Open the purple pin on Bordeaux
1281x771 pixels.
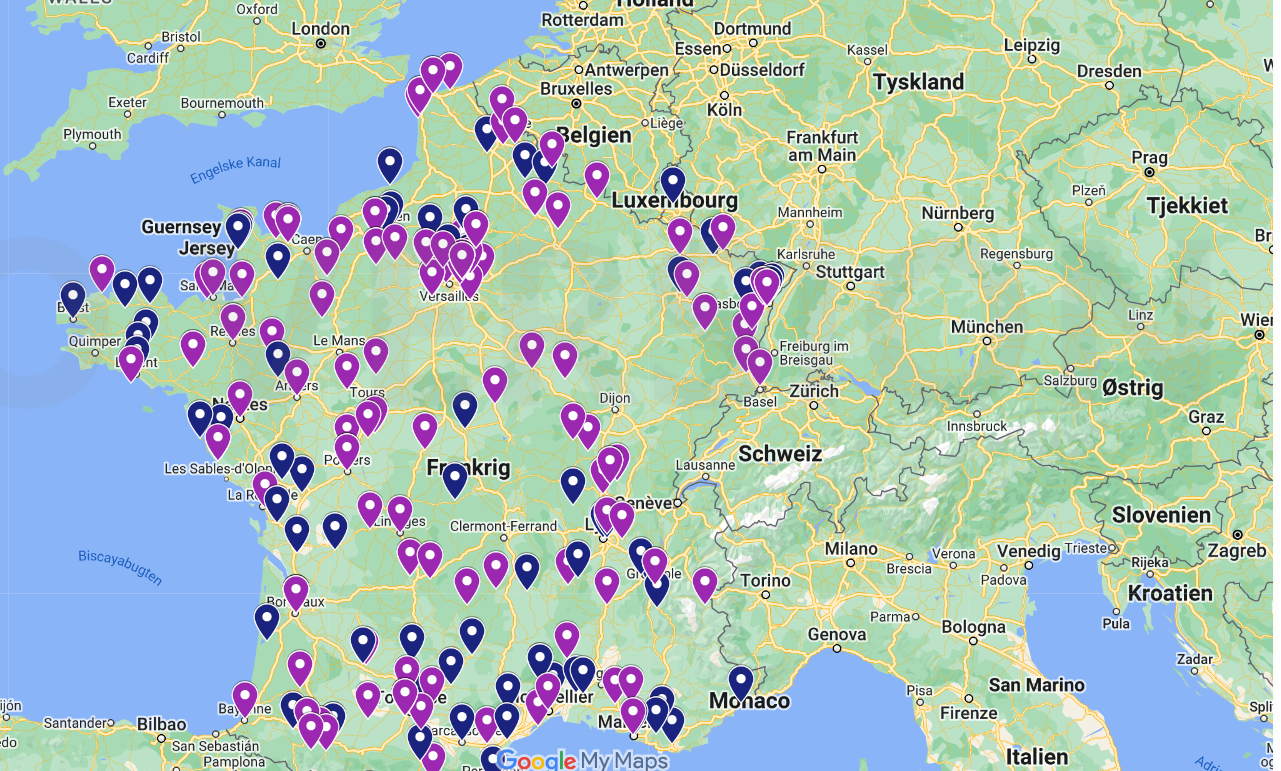tap(295, 591)
